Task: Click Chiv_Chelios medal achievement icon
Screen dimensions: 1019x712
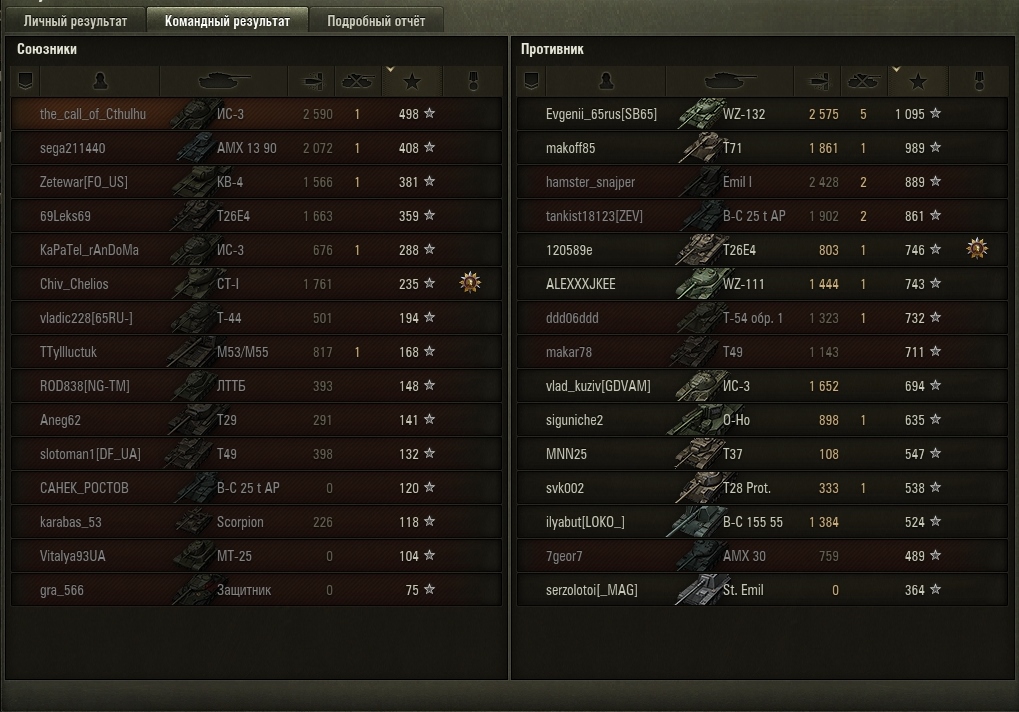Action: (470, 283)
